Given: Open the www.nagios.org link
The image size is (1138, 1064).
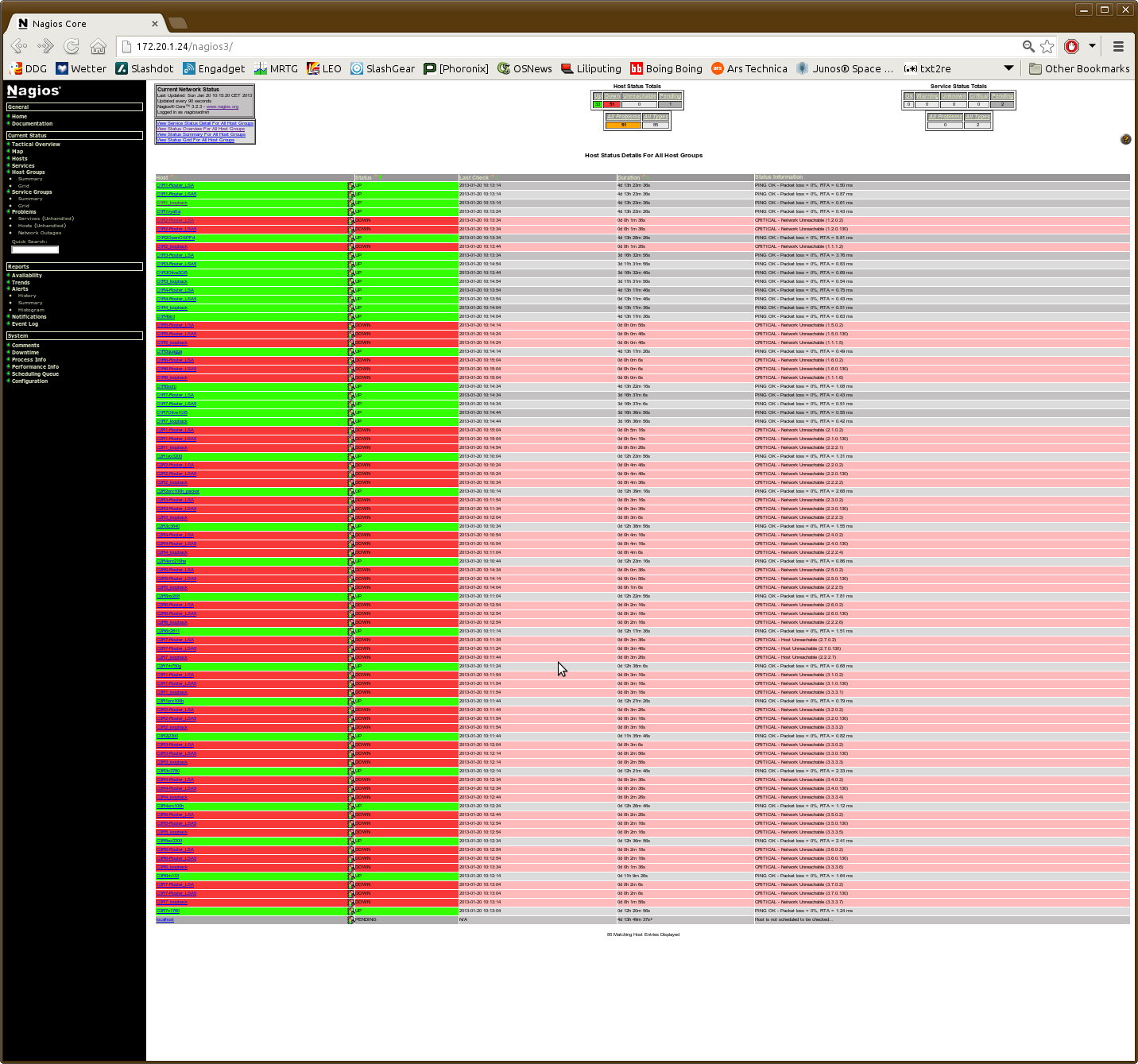Looking at the screenshot, I should [222, 106].
